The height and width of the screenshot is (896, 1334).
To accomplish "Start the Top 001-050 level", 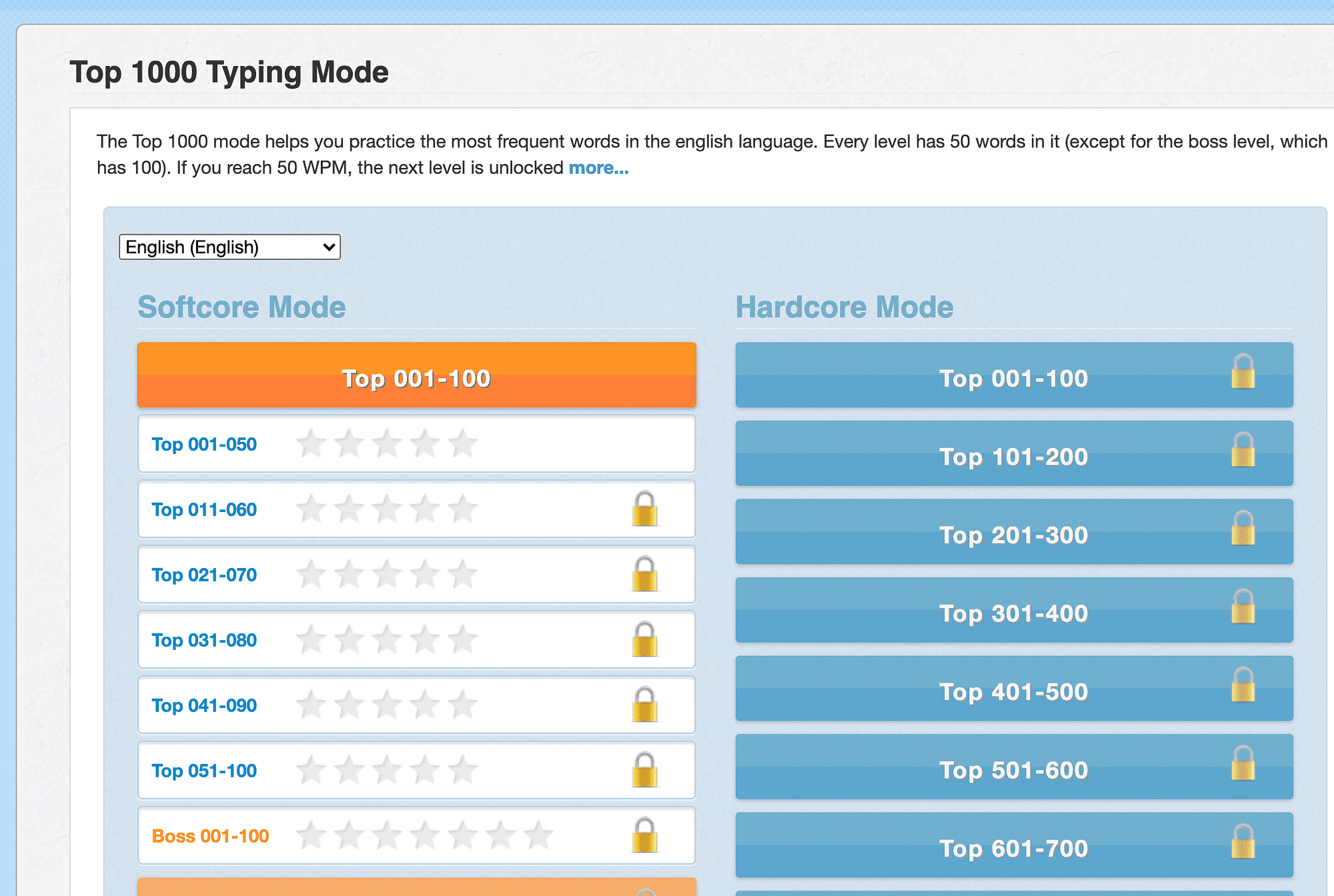I will [x=204, y=444].
